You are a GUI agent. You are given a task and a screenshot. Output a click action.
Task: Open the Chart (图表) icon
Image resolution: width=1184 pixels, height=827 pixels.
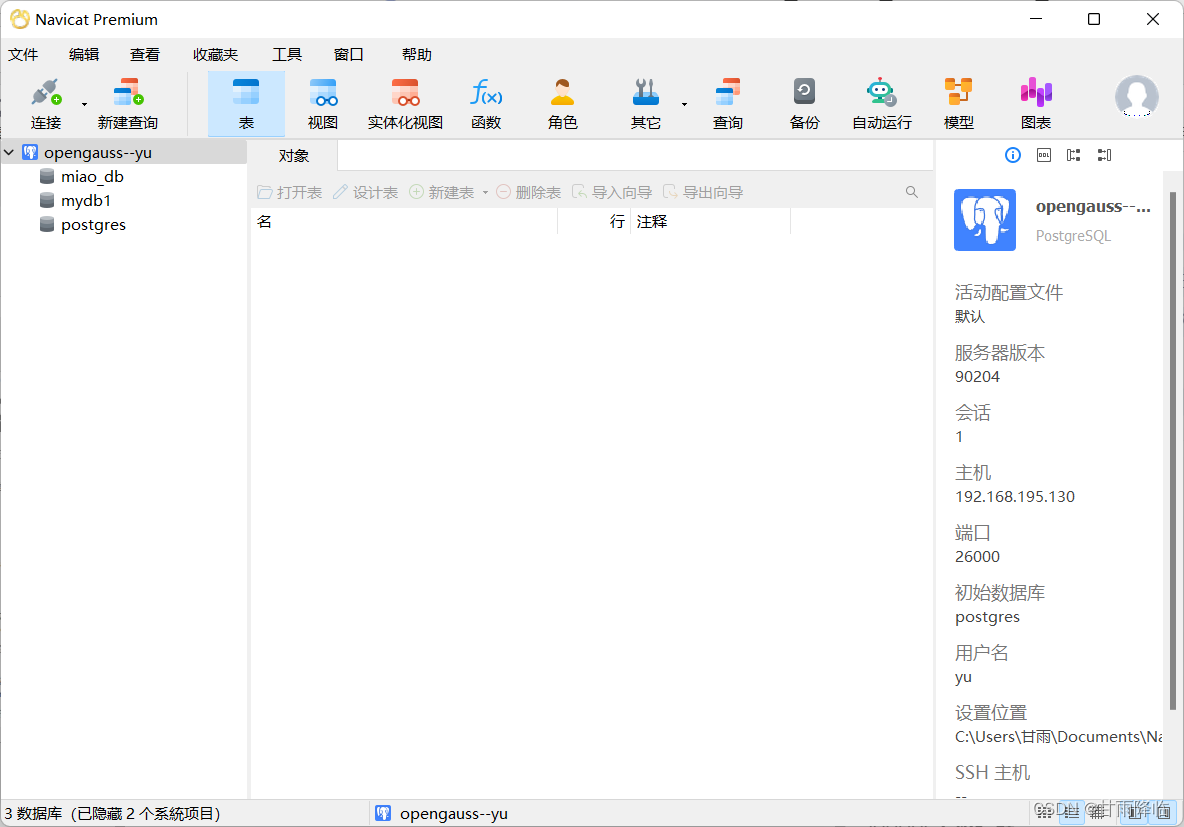1036,103
